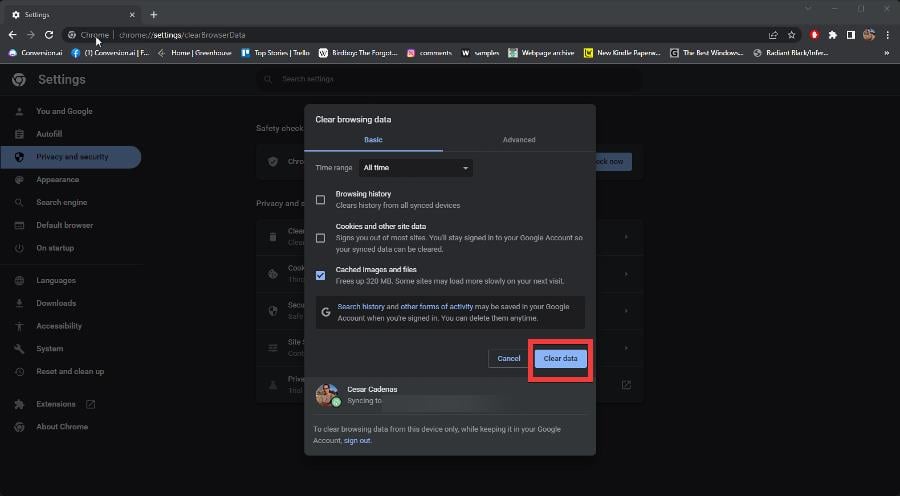Image resolution: width=900 pixels, height=496 pixels.
Task: Click the share icon in the address bar
Action: (773, 35)
